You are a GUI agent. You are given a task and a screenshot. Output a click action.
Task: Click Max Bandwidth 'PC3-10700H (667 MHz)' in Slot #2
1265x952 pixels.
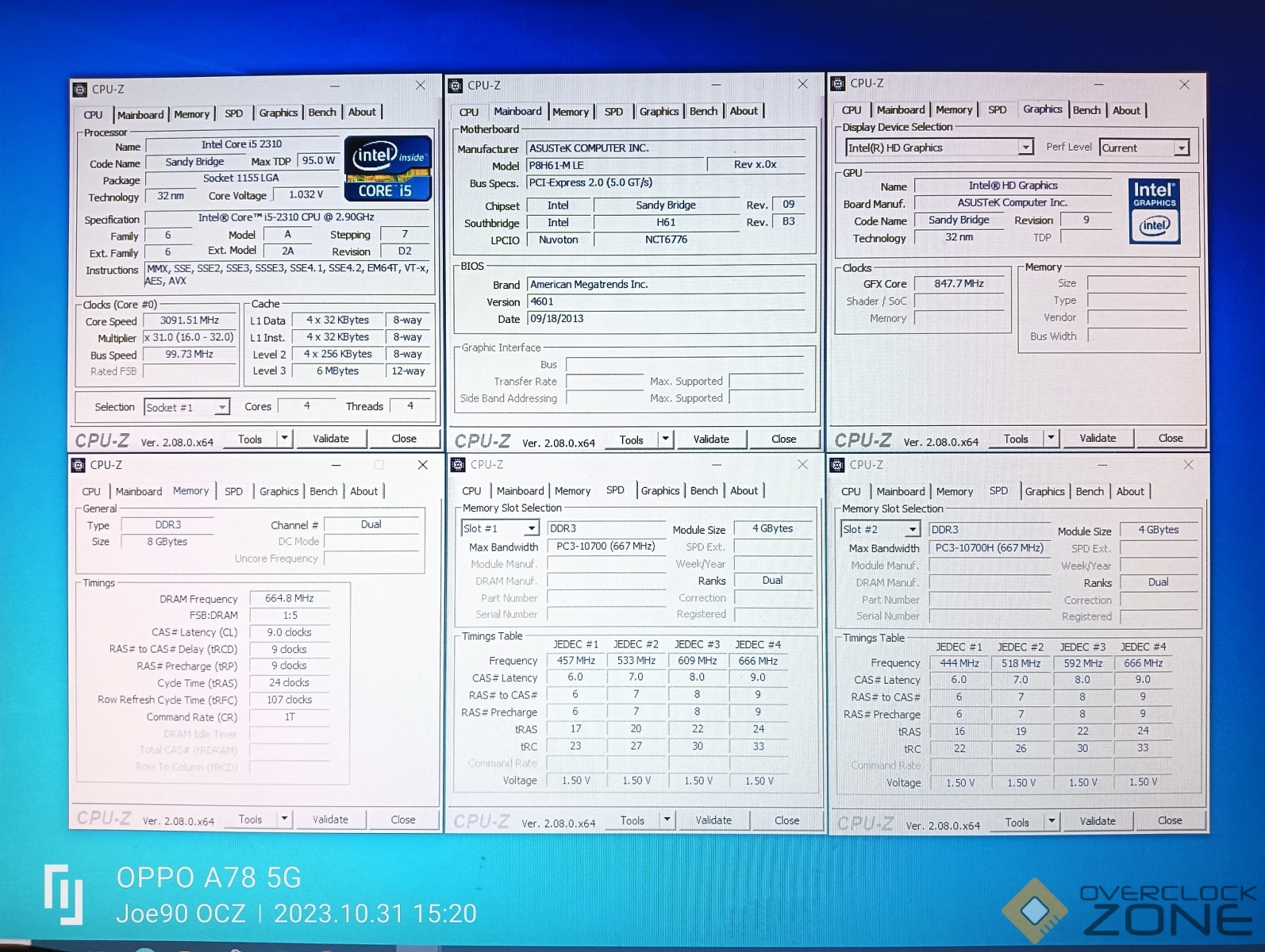click(x=989, y=548)
